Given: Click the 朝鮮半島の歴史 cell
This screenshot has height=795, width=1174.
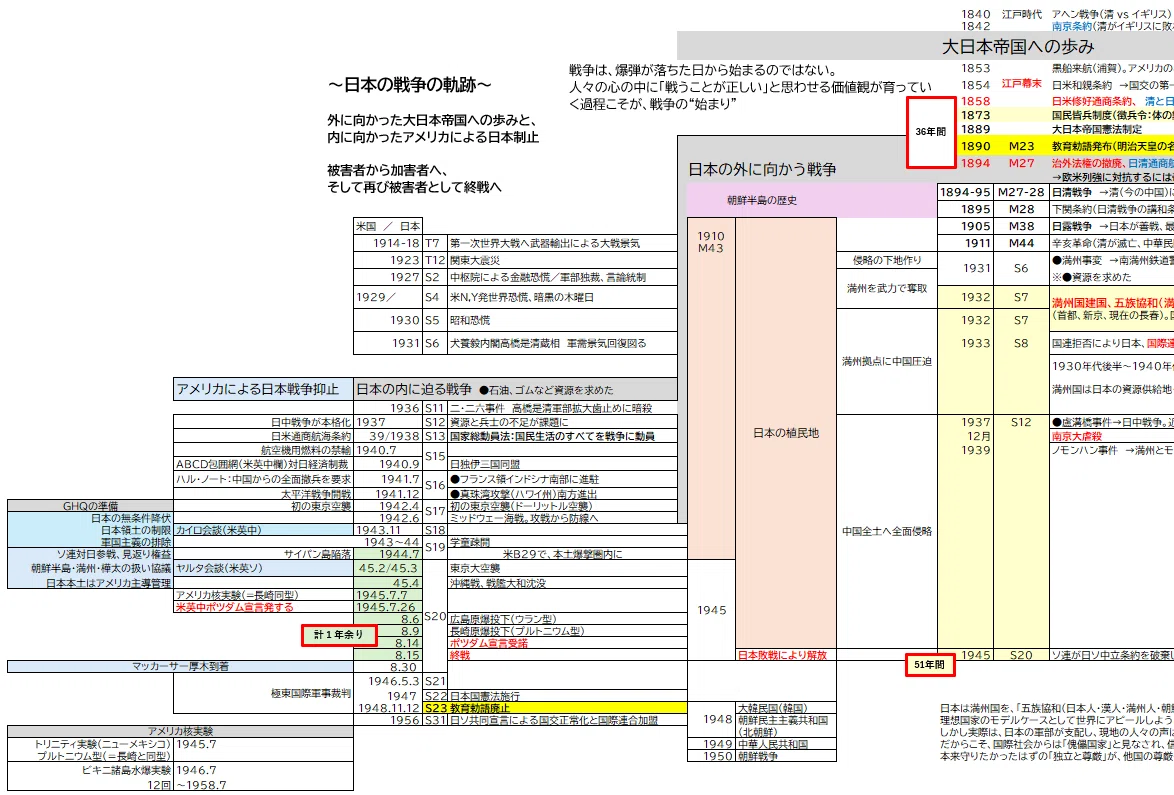Looking at the screenshot, I should pos(812,201).
